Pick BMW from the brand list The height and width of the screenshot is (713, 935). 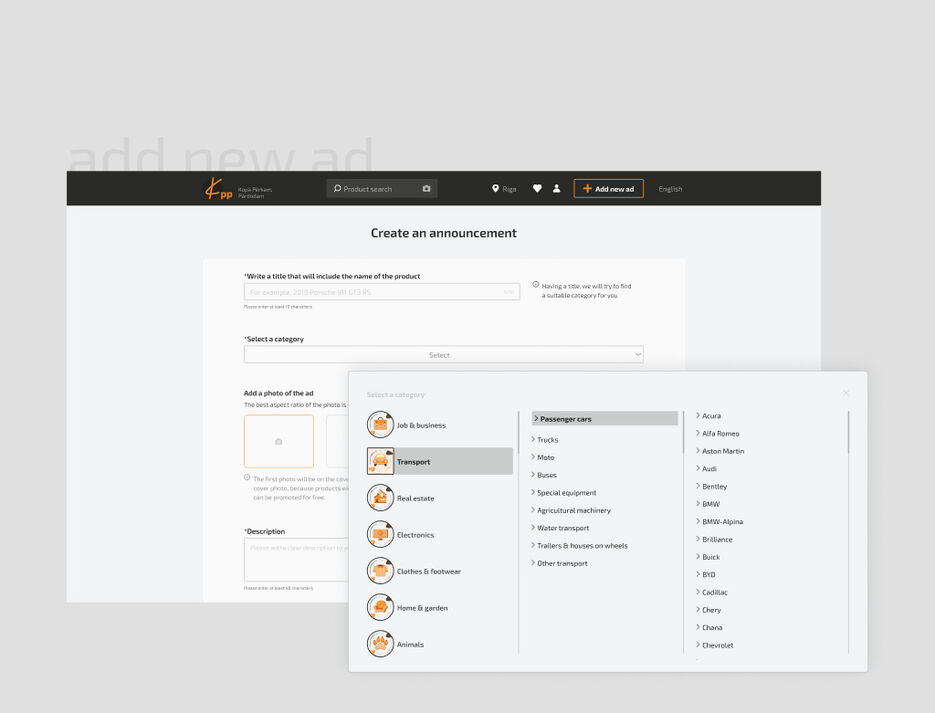click(710, 504)
